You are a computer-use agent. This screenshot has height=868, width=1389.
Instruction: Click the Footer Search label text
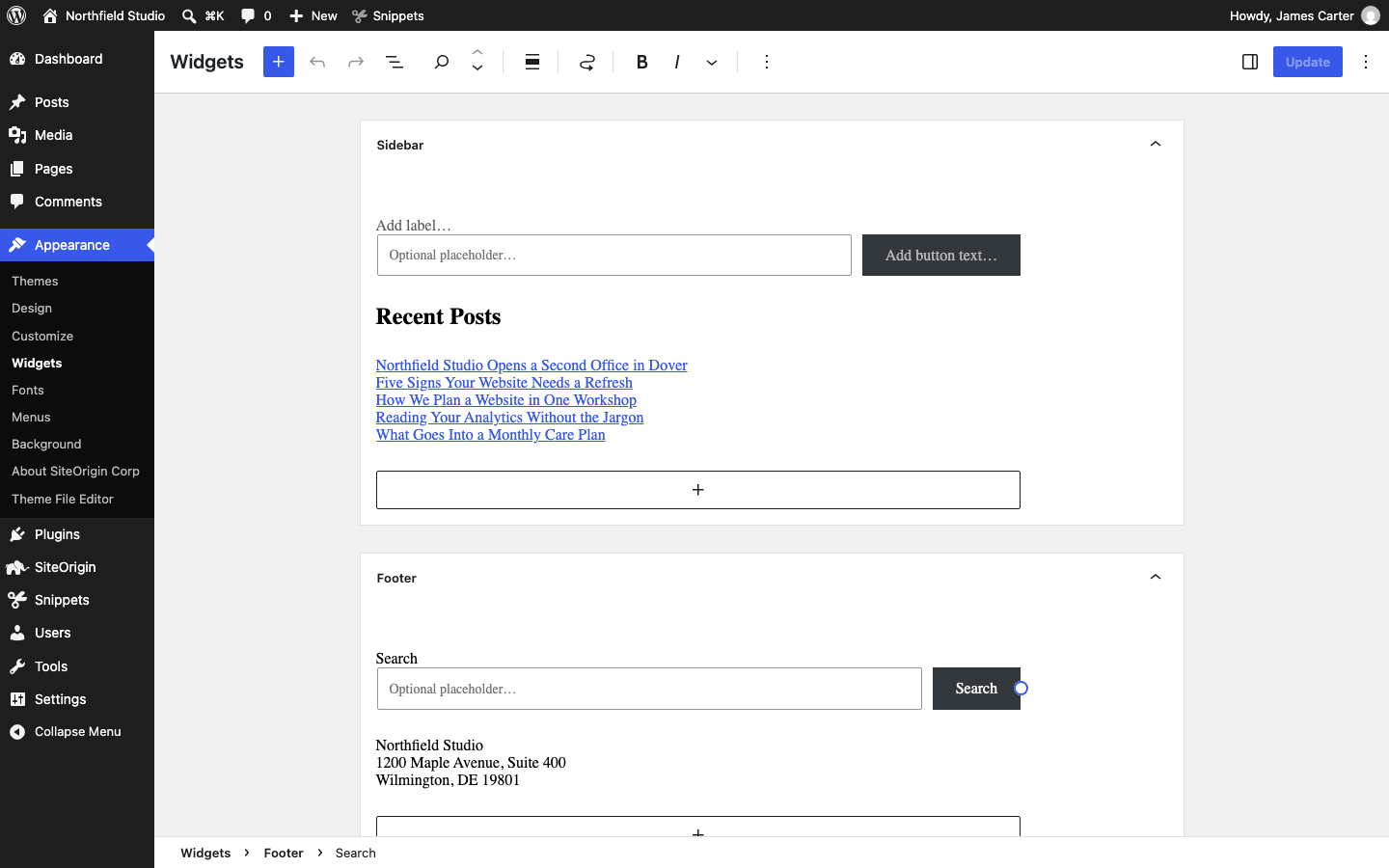coord(396,658)
